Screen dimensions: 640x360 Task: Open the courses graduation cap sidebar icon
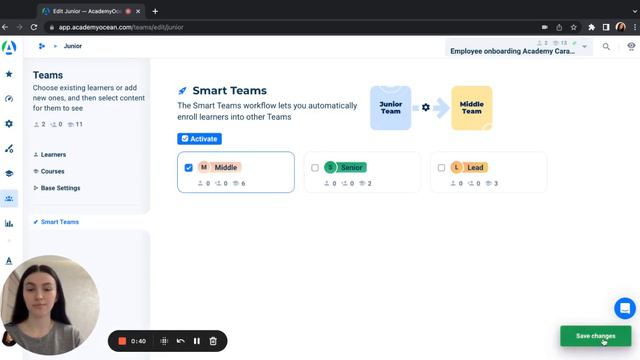click(9, 173)
